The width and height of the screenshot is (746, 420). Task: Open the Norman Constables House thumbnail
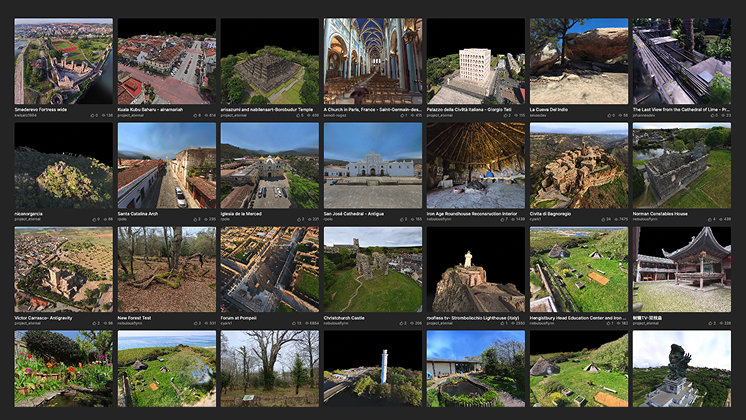[682, 166]
